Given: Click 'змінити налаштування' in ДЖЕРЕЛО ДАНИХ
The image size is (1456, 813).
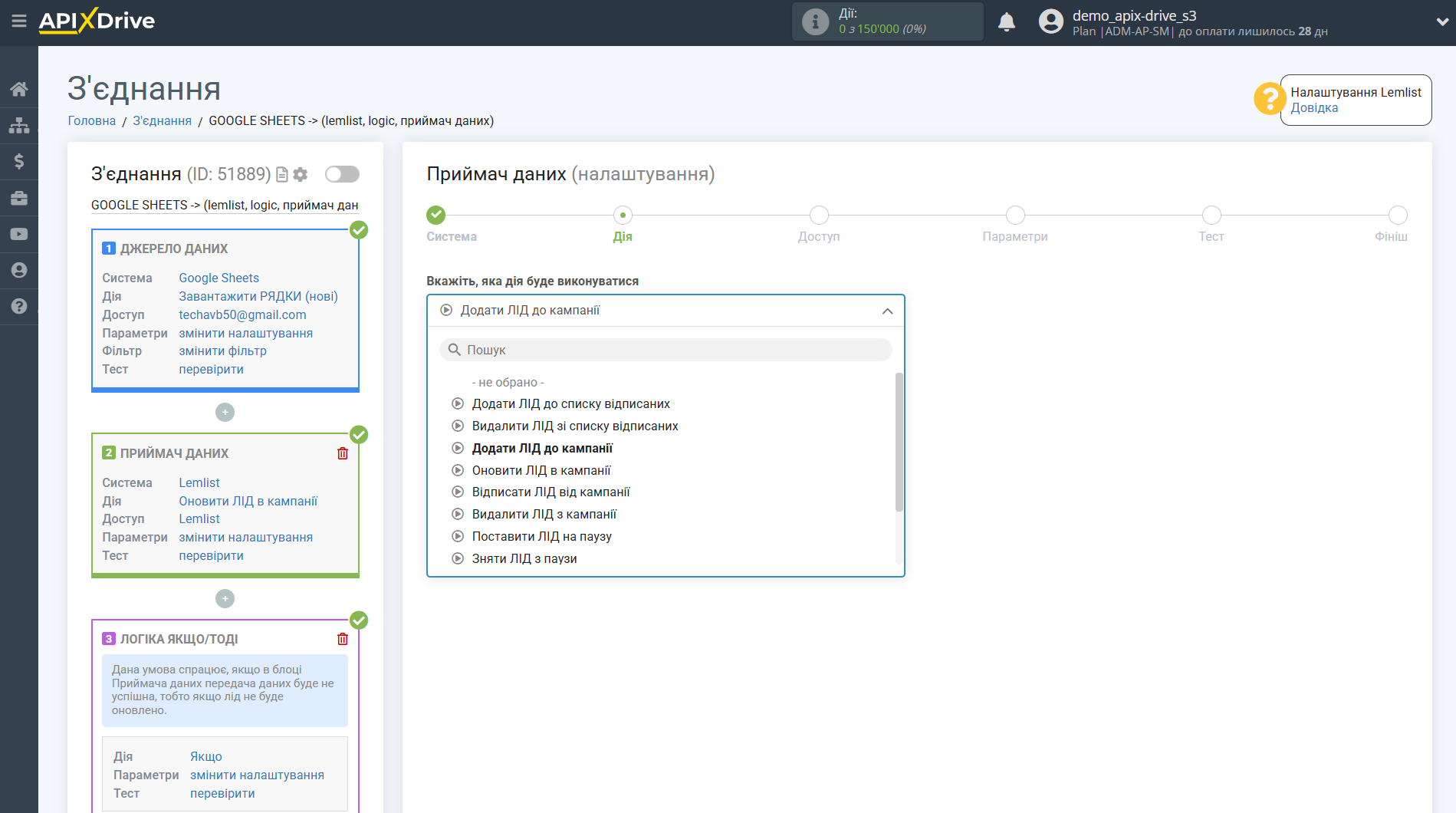Looking at the screenshot, I should [246, 333].
